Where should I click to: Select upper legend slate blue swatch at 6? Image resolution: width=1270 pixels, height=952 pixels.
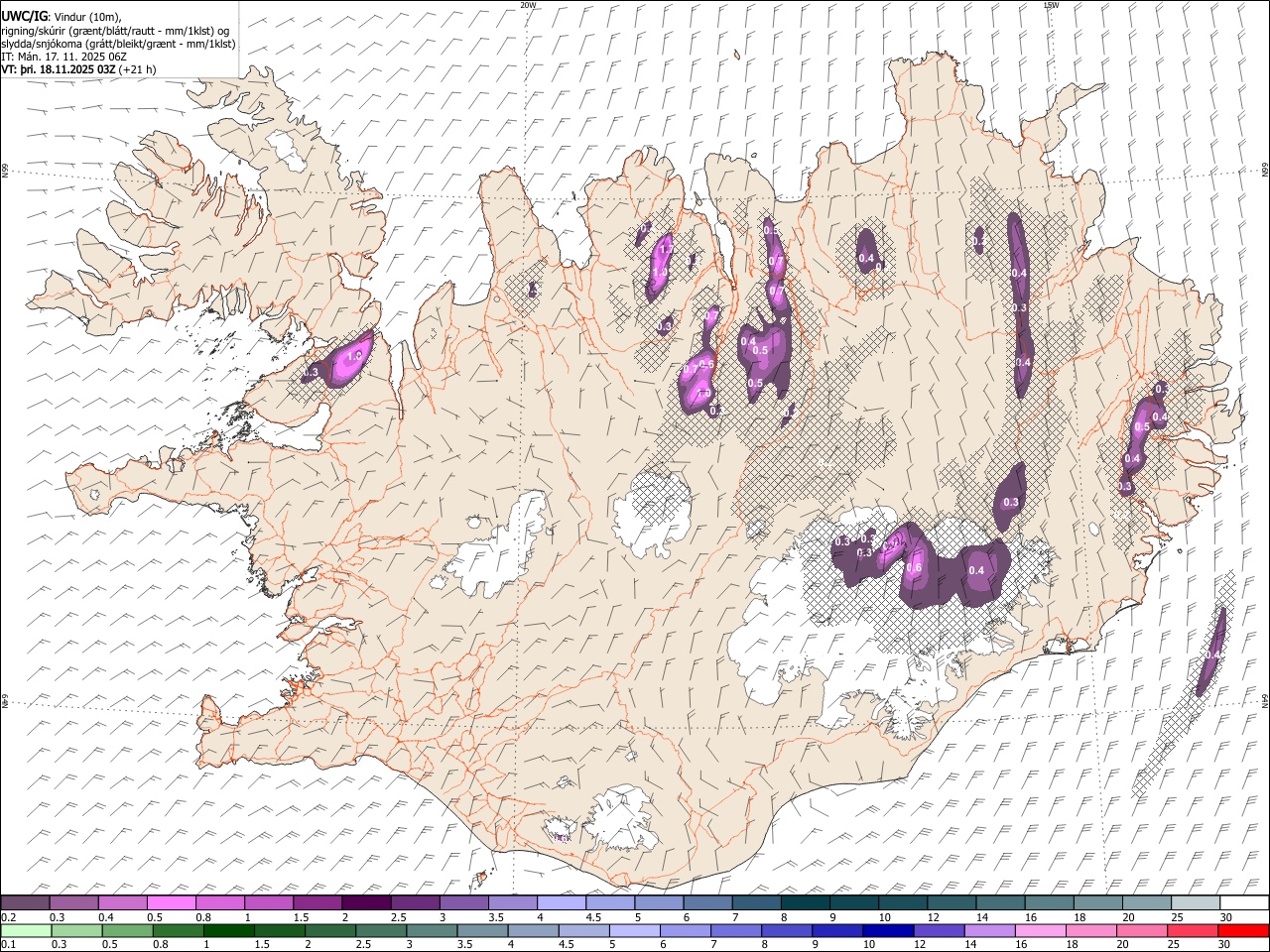[x=707, y=903]
